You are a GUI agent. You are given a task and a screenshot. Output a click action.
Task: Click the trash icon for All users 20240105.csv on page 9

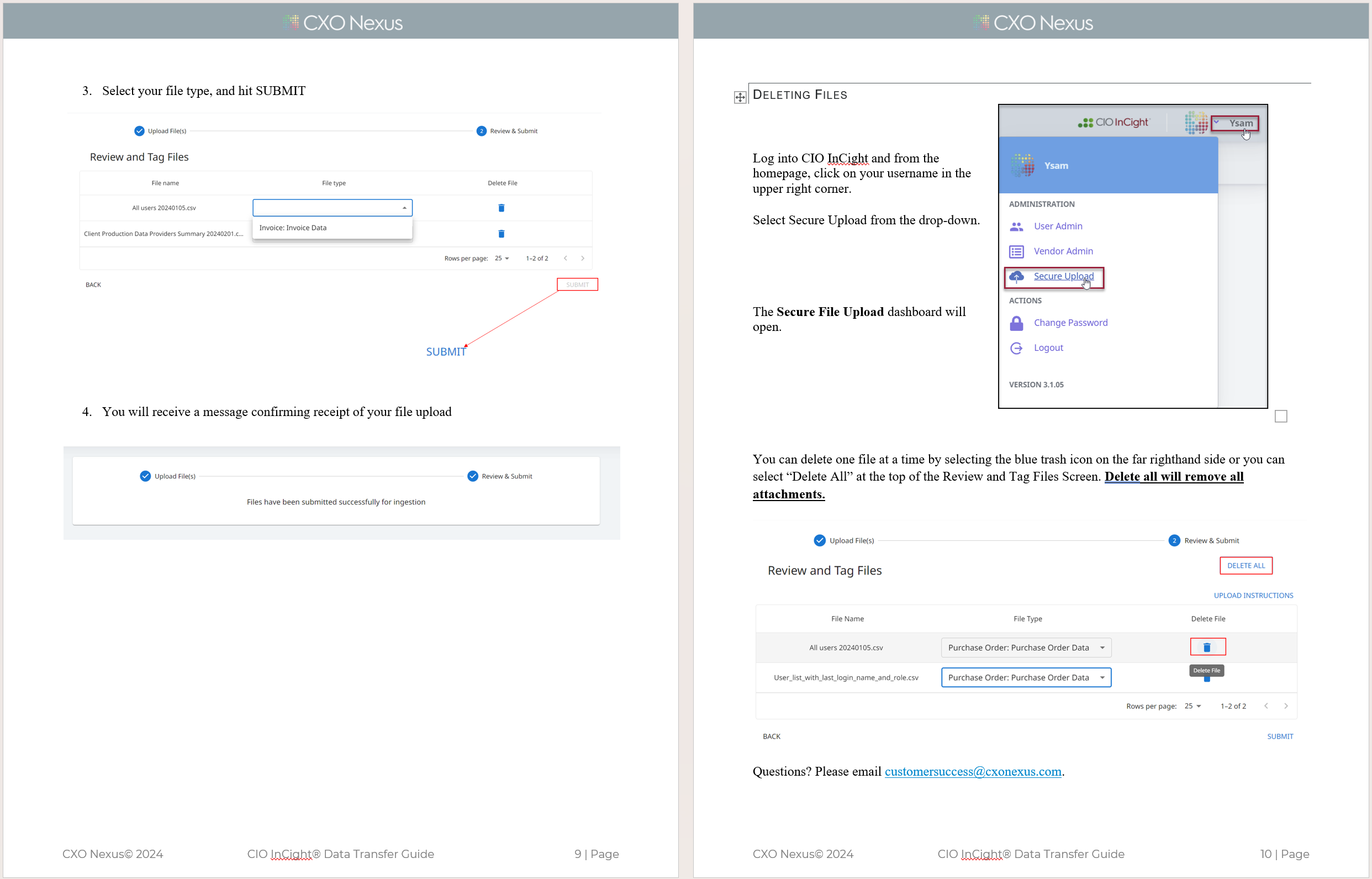click(x=502, y=208)
